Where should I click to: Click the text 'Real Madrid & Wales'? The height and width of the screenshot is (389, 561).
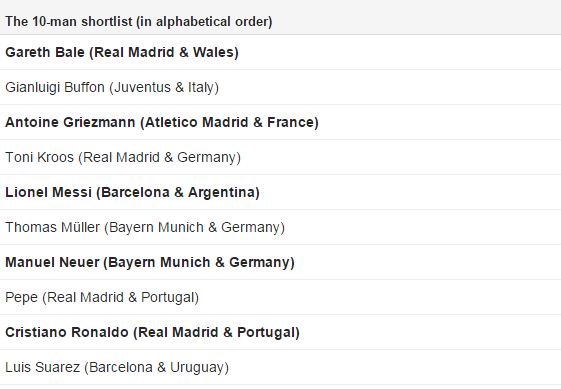164,52
